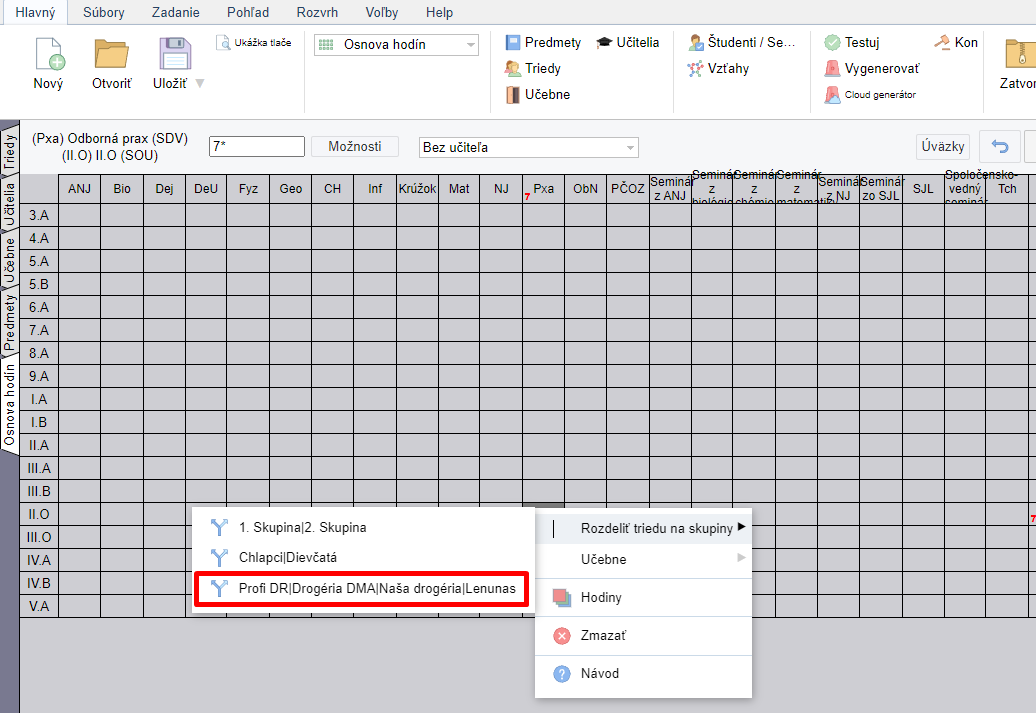Screen dimensions: 1036x713
Task: Select the Mat column header
Action: pyautogui.click(x=459, y=189)
